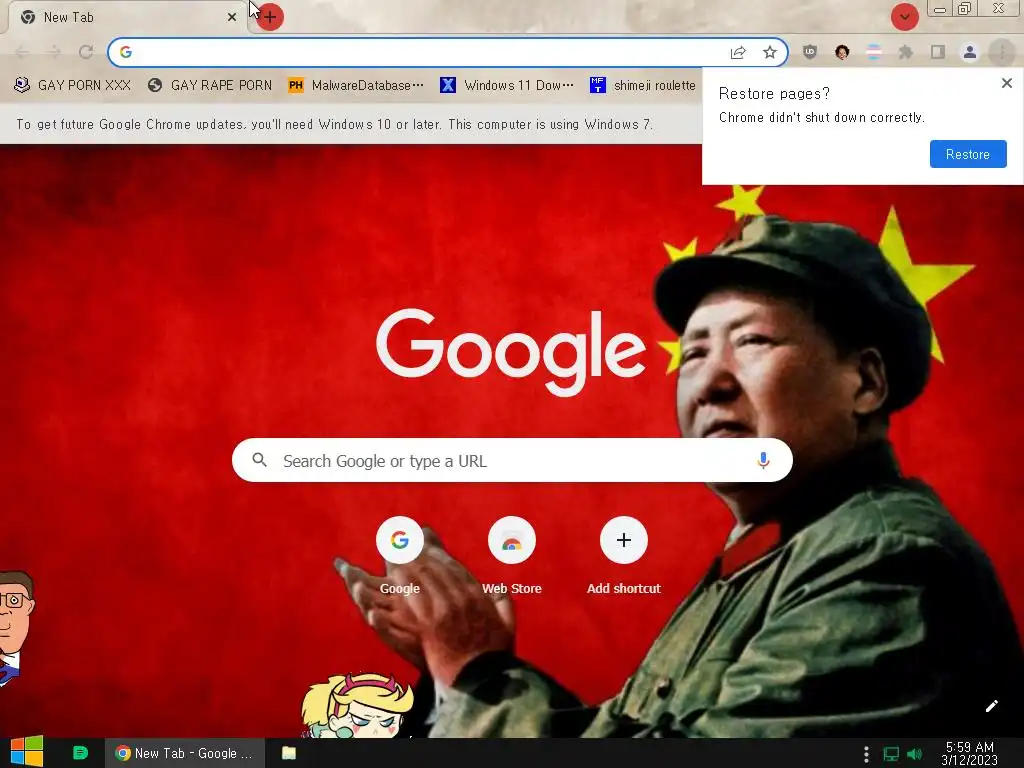The height and width of the screenshot is (768, 1024).
Task: Open the volume speaker tray icon
Action: (x=915, y=754)
